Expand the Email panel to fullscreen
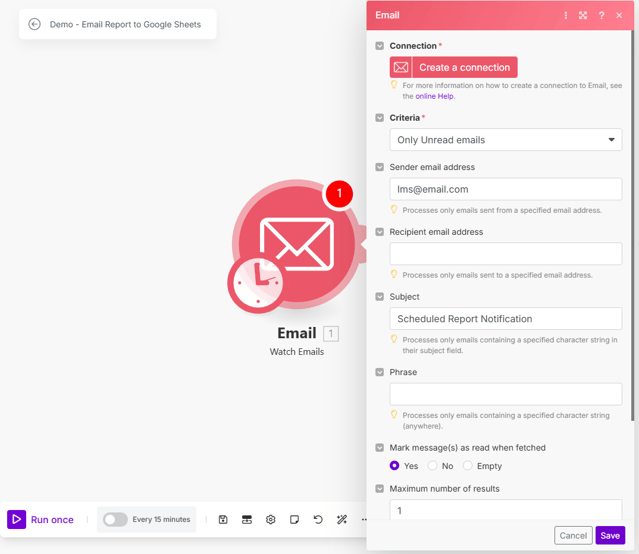The height and width of the screenshot is (554, 639). pyautogui.click(x=583, y=15)
